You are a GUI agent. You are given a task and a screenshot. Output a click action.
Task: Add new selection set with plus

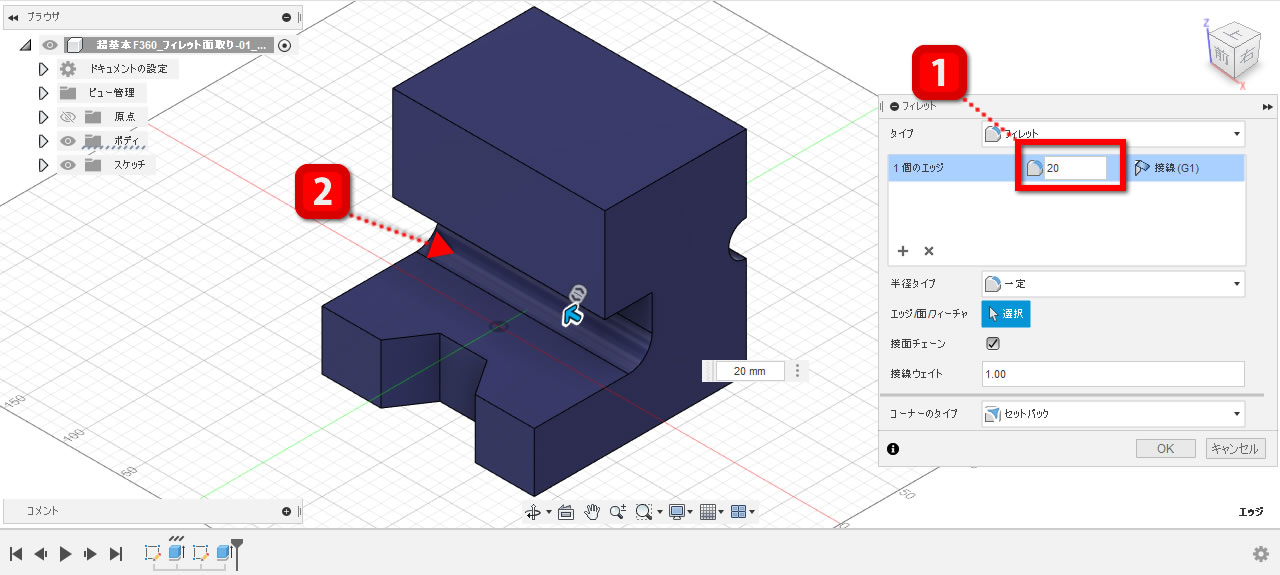pyautogui.click(x=903, y=251)
